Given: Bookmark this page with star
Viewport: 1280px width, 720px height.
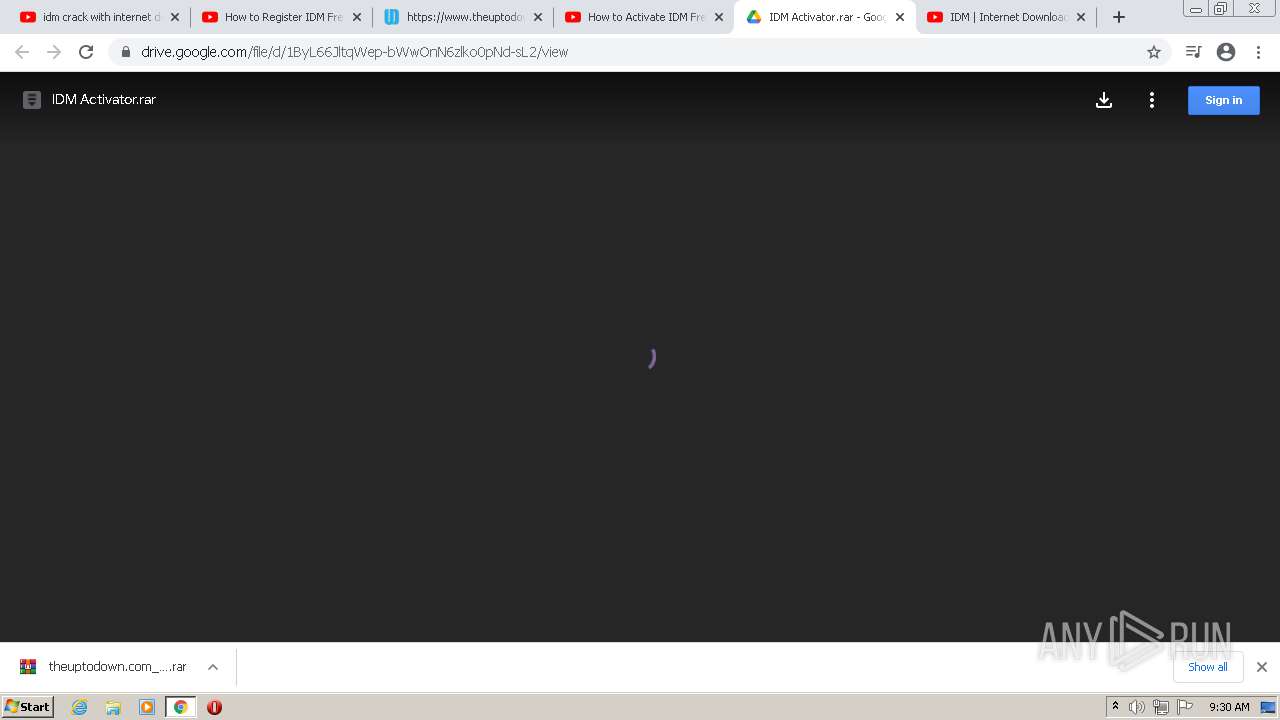Looking at the screenshot, I should tap(1153, 52).
